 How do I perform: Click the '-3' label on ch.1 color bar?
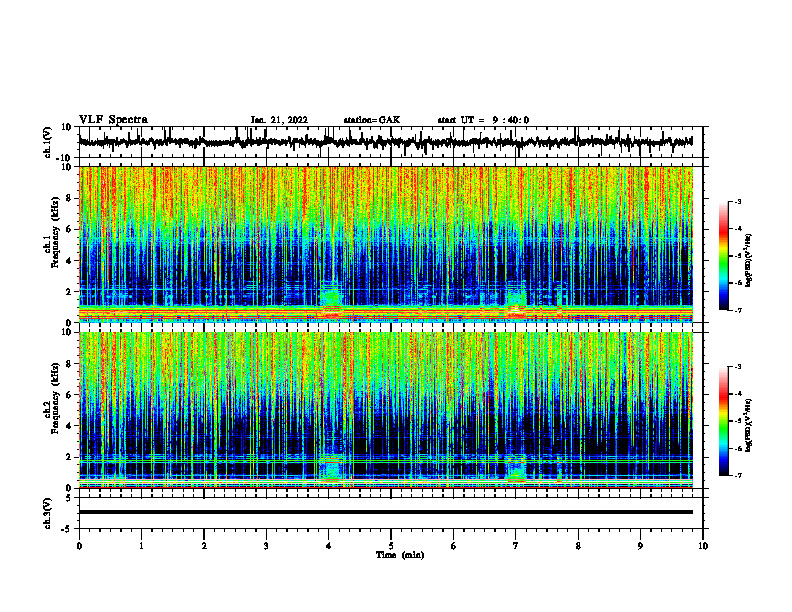[738, 201]
